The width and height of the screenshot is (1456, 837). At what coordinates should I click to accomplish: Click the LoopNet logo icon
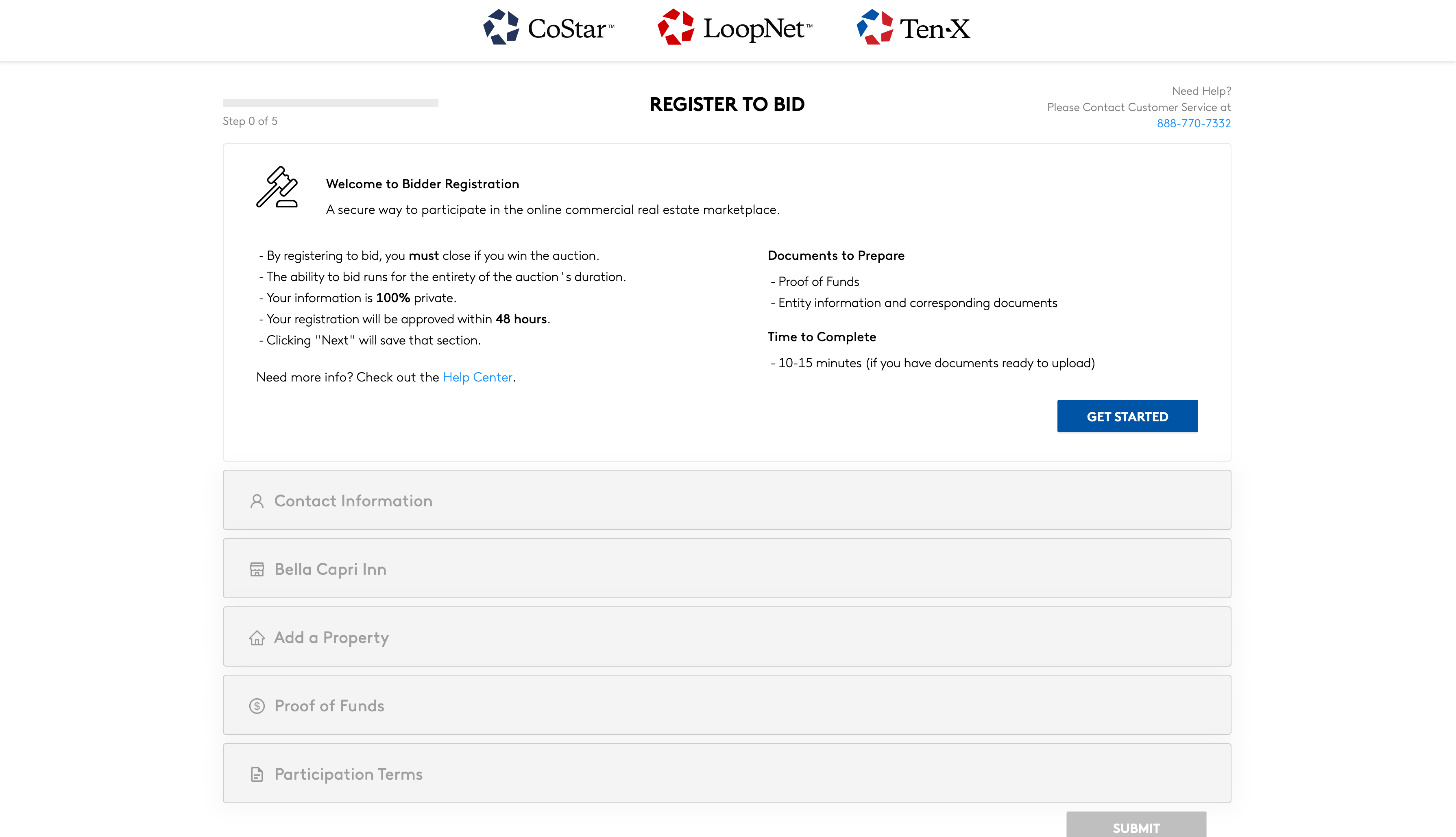pos(676,27)
